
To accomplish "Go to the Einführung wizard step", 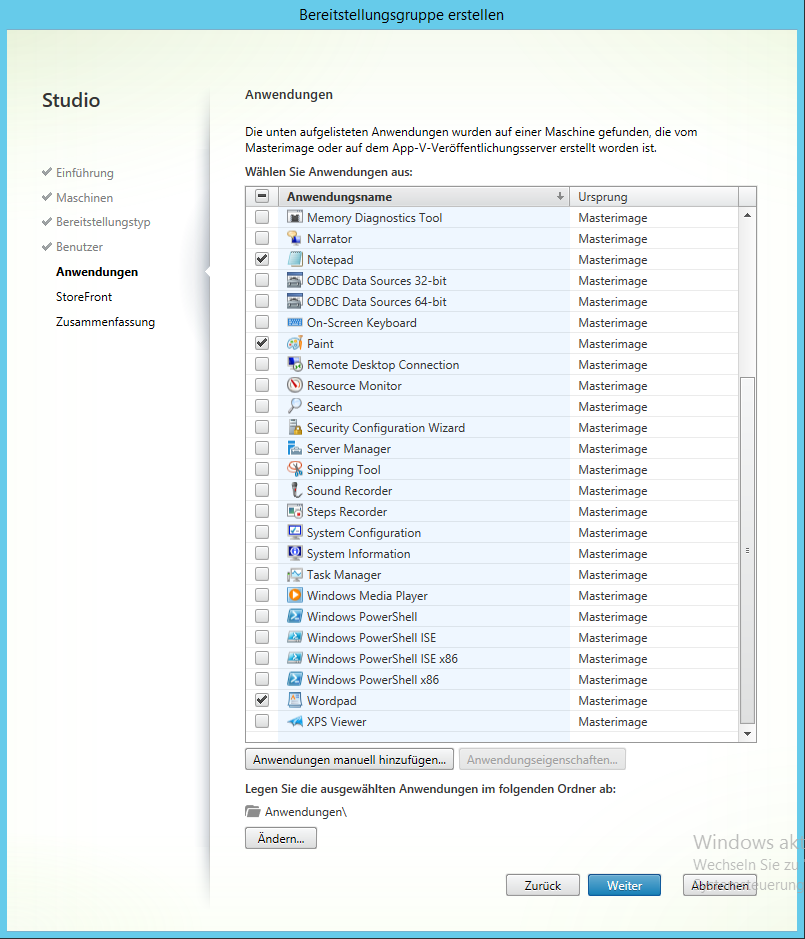I will 84,172.
